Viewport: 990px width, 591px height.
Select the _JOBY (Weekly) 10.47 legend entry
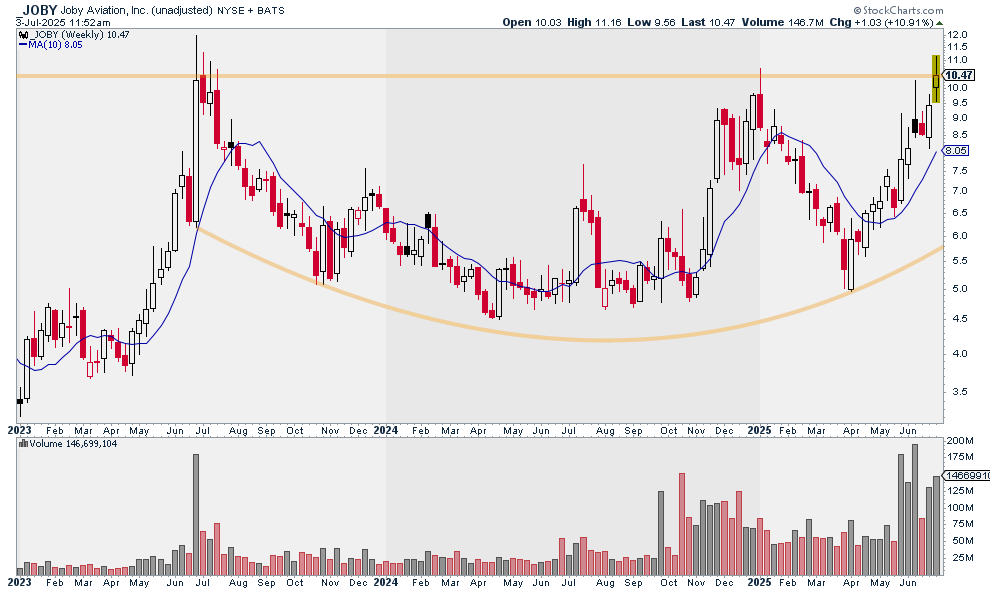coord(80,35)
